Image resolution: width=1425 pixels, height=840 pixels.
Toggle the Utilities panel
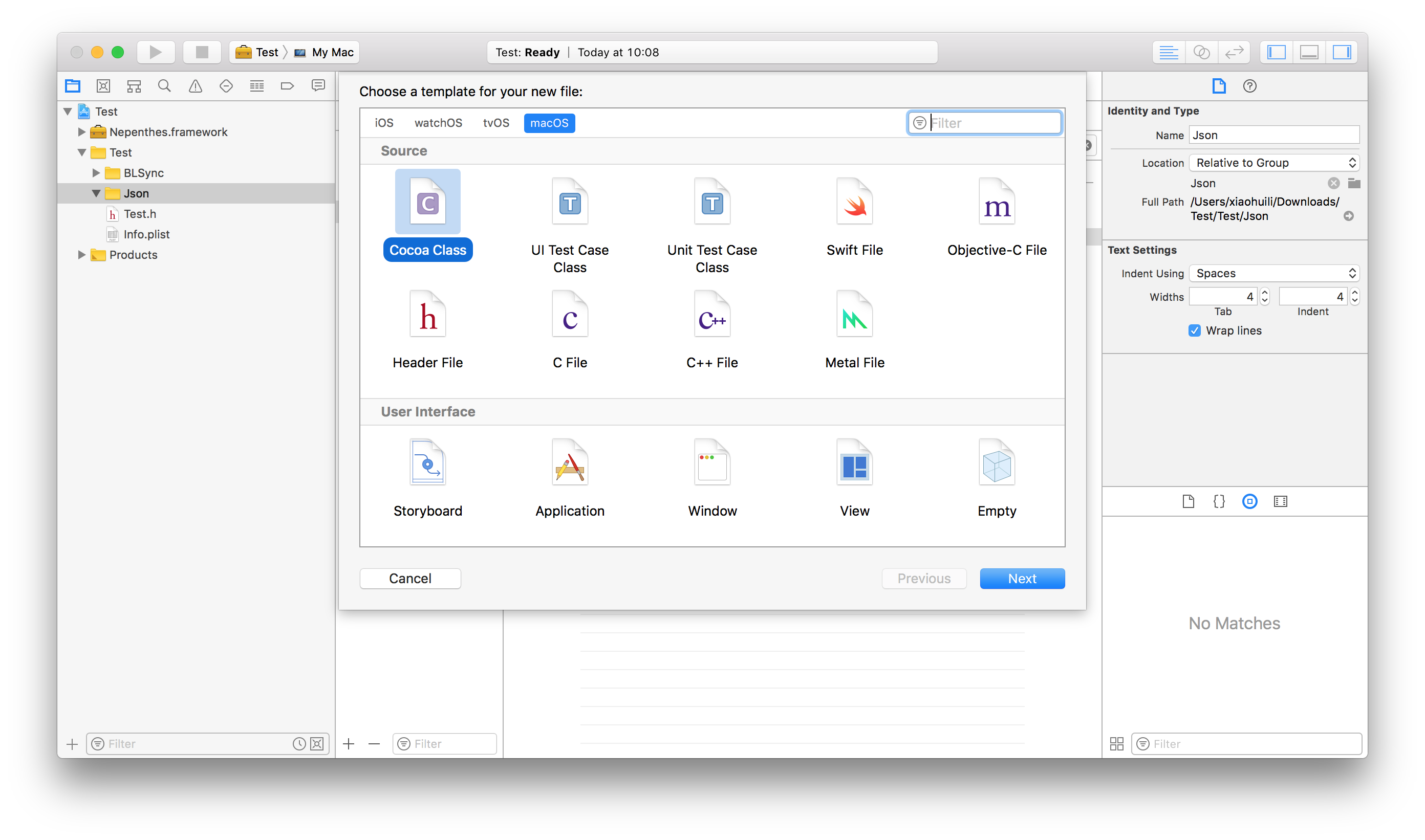(x=1342, y=52)
